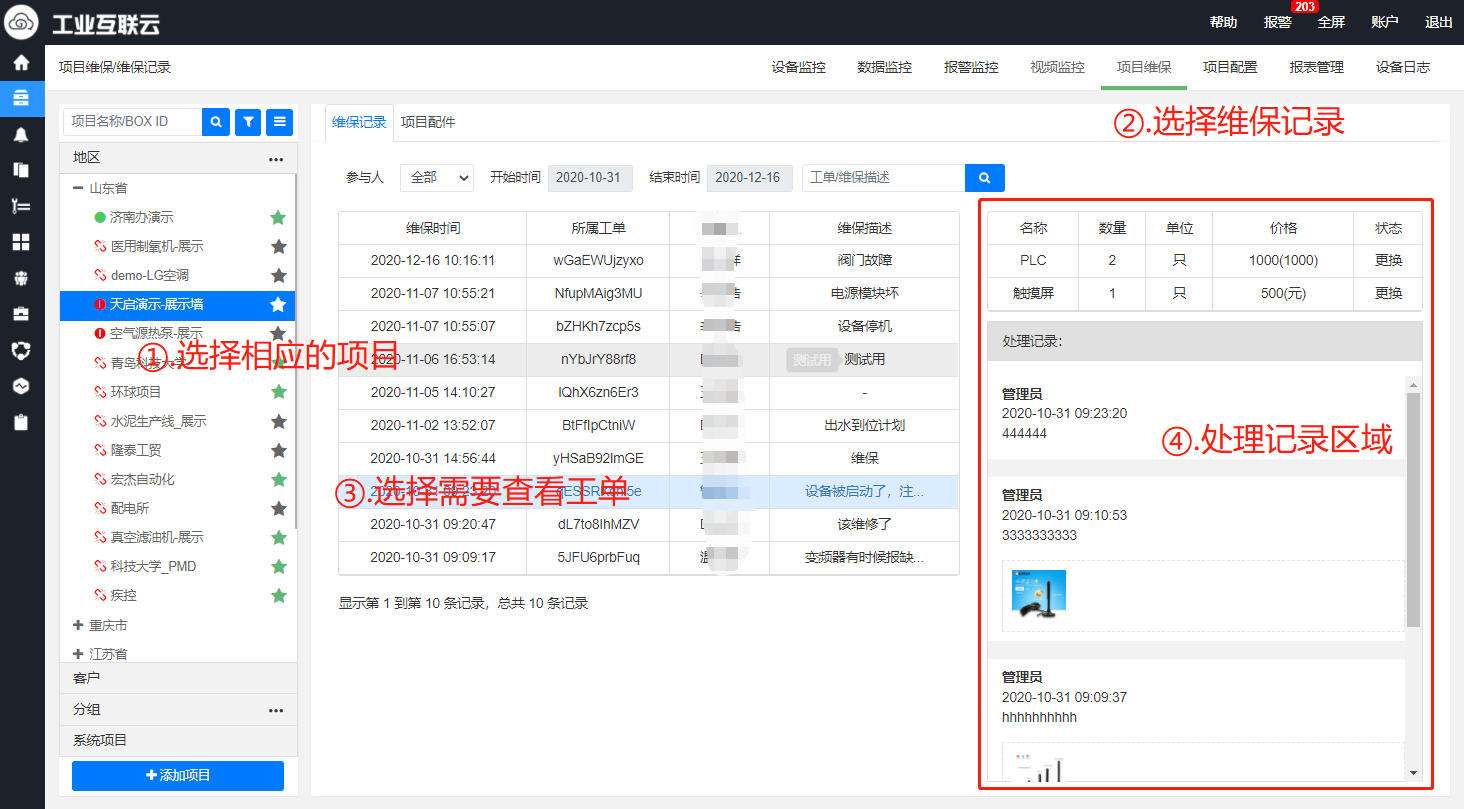Click 退出 logout in top bar
1464x809 pixels.
[1439, 22]
